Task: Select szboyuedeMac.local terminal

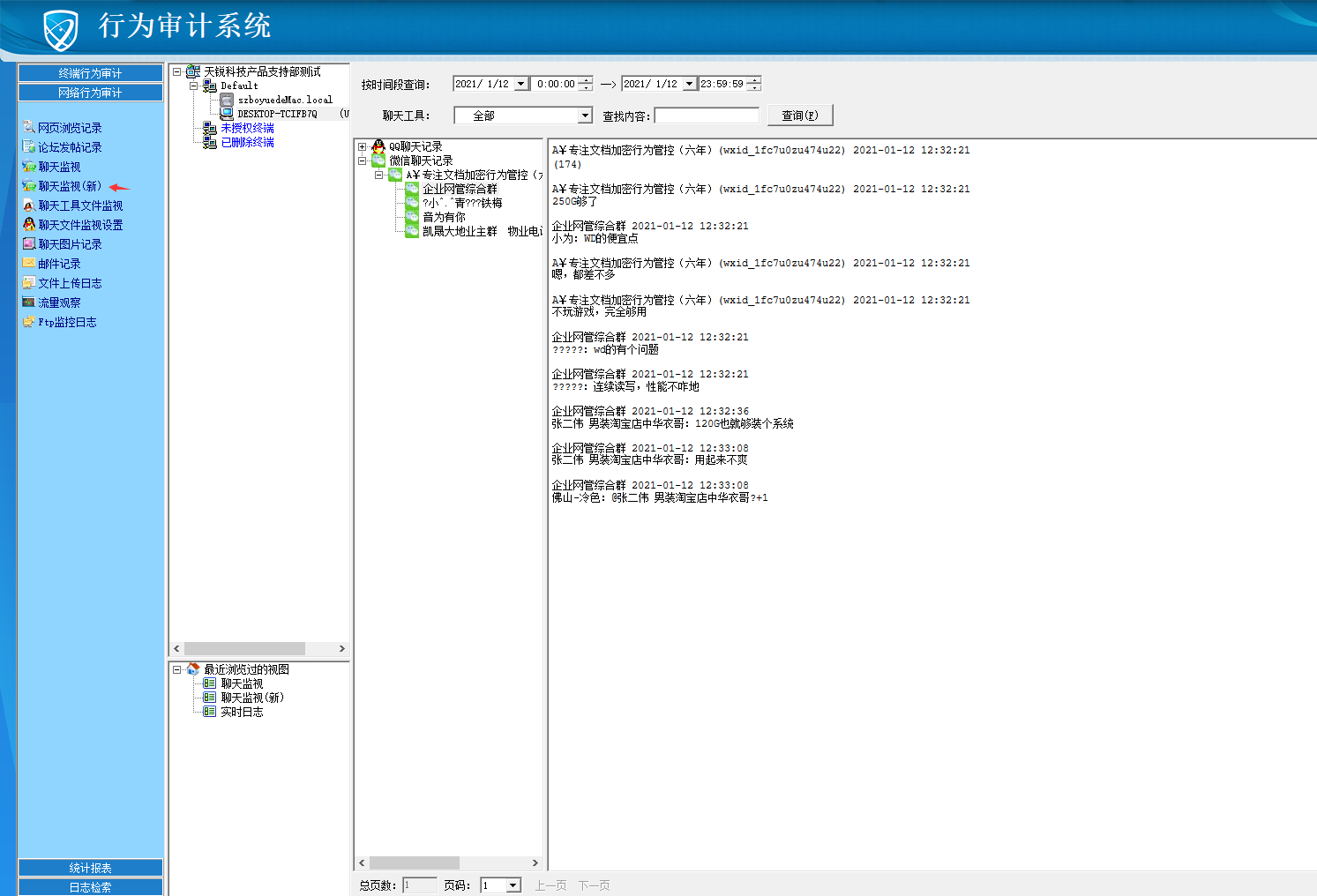Action: coord(285,100)
